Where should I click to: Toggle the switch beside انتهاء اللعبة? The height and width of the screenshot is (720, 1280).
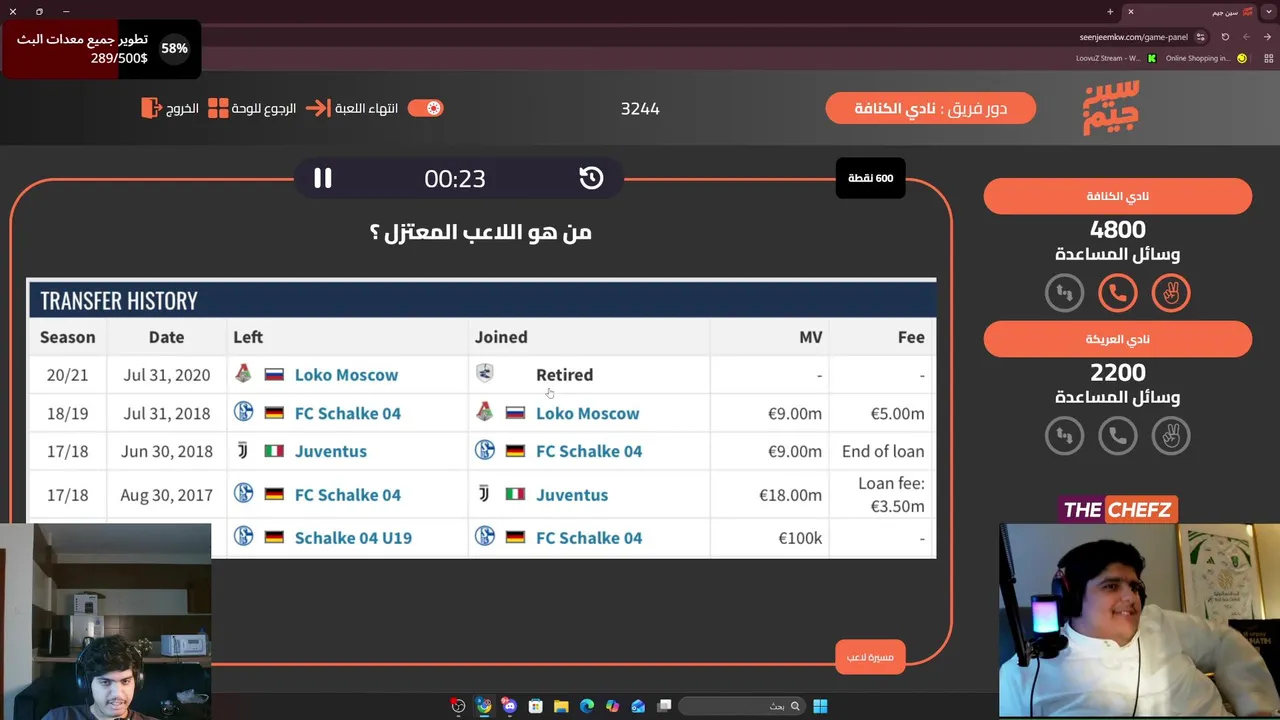(x=425, y=108)
